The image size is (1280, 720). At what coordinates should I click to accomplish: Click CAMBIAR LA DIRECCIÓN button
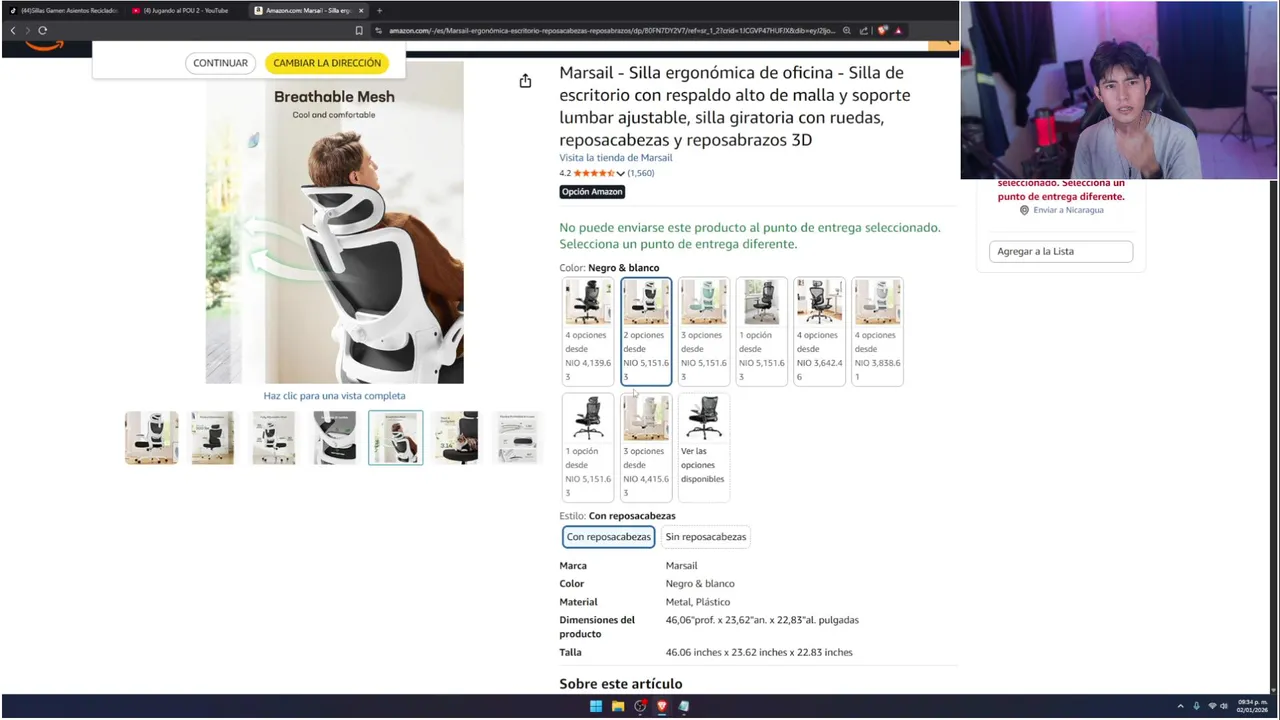pyautogui.click(x=327, y=63)
